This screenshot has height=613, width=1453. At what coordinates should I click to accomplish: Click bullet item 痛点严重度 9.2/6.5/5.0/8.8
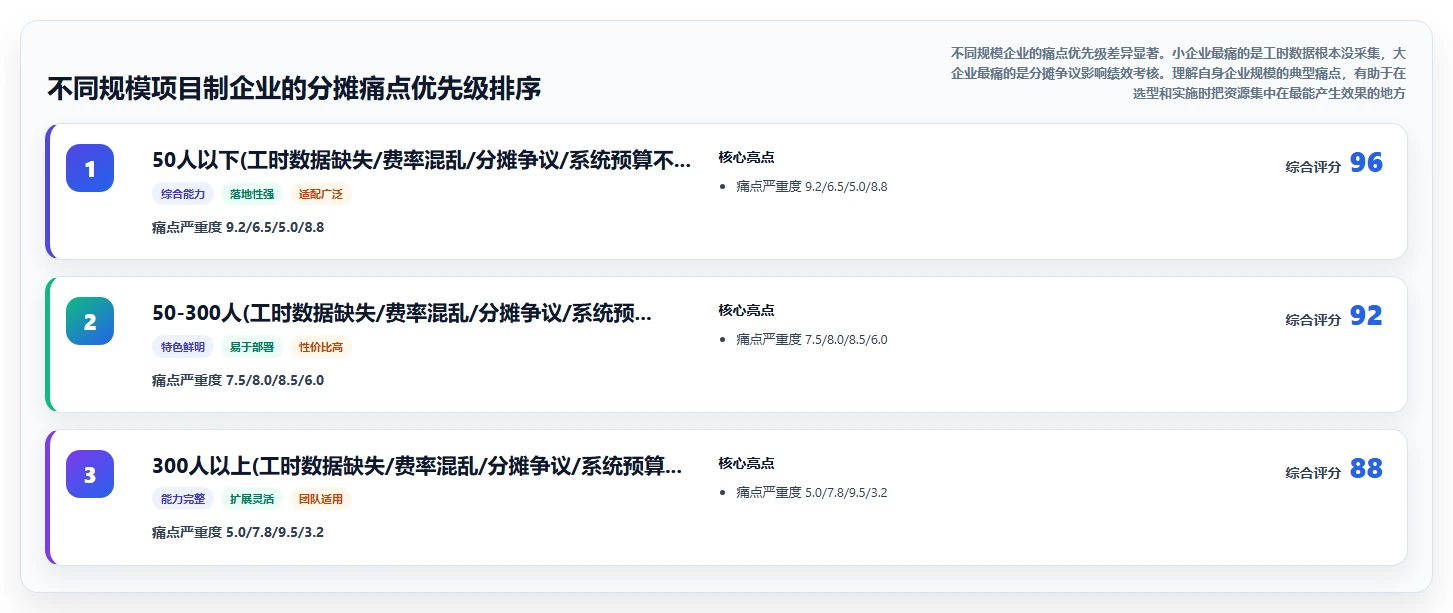pos(812,186)
